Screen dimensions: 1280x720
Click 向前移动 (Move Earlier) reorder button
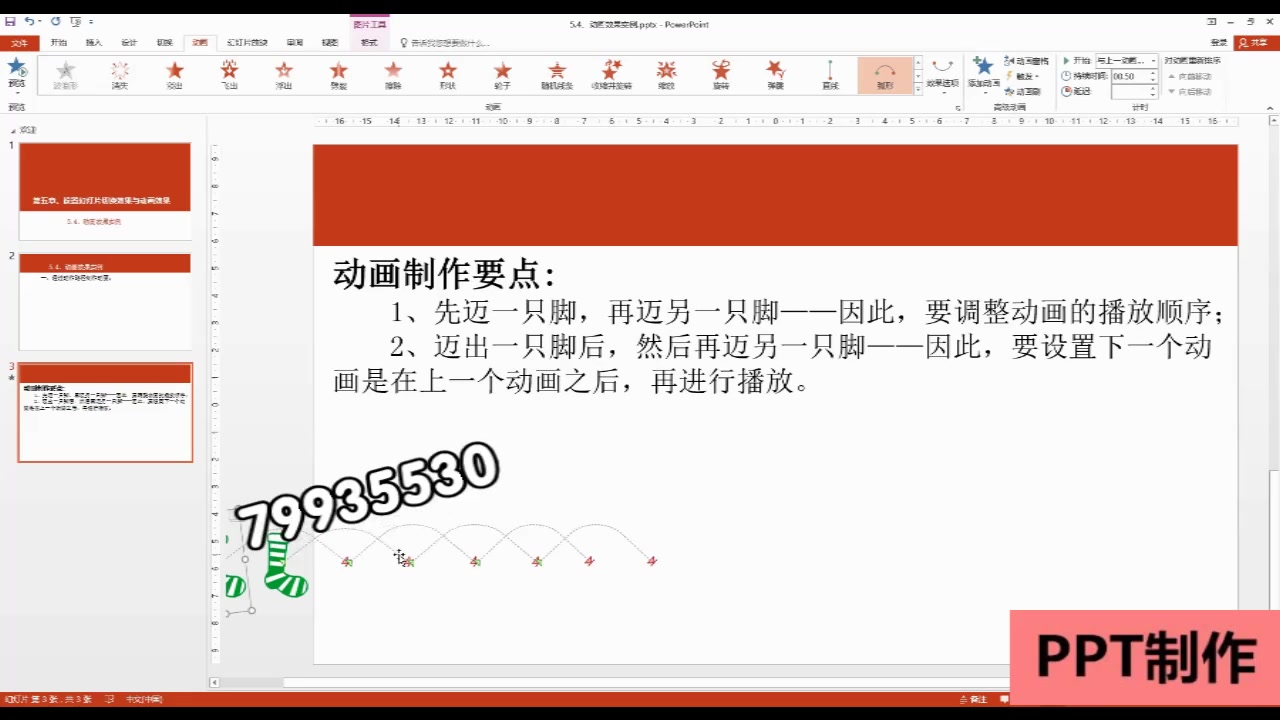click(x=1190, y=76)
